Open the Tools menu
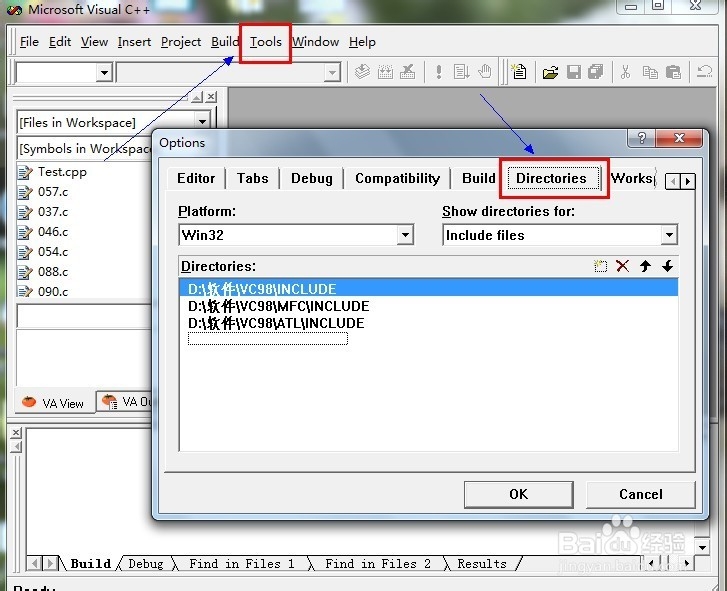Viewport: 727px width, 591px height. coord(266,42)
